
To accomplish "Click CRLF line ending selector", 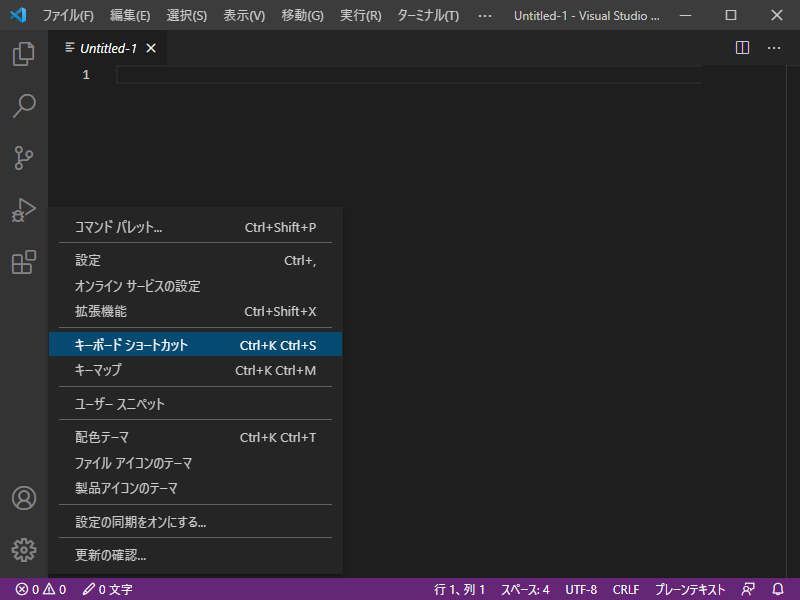I will (626, 589).
